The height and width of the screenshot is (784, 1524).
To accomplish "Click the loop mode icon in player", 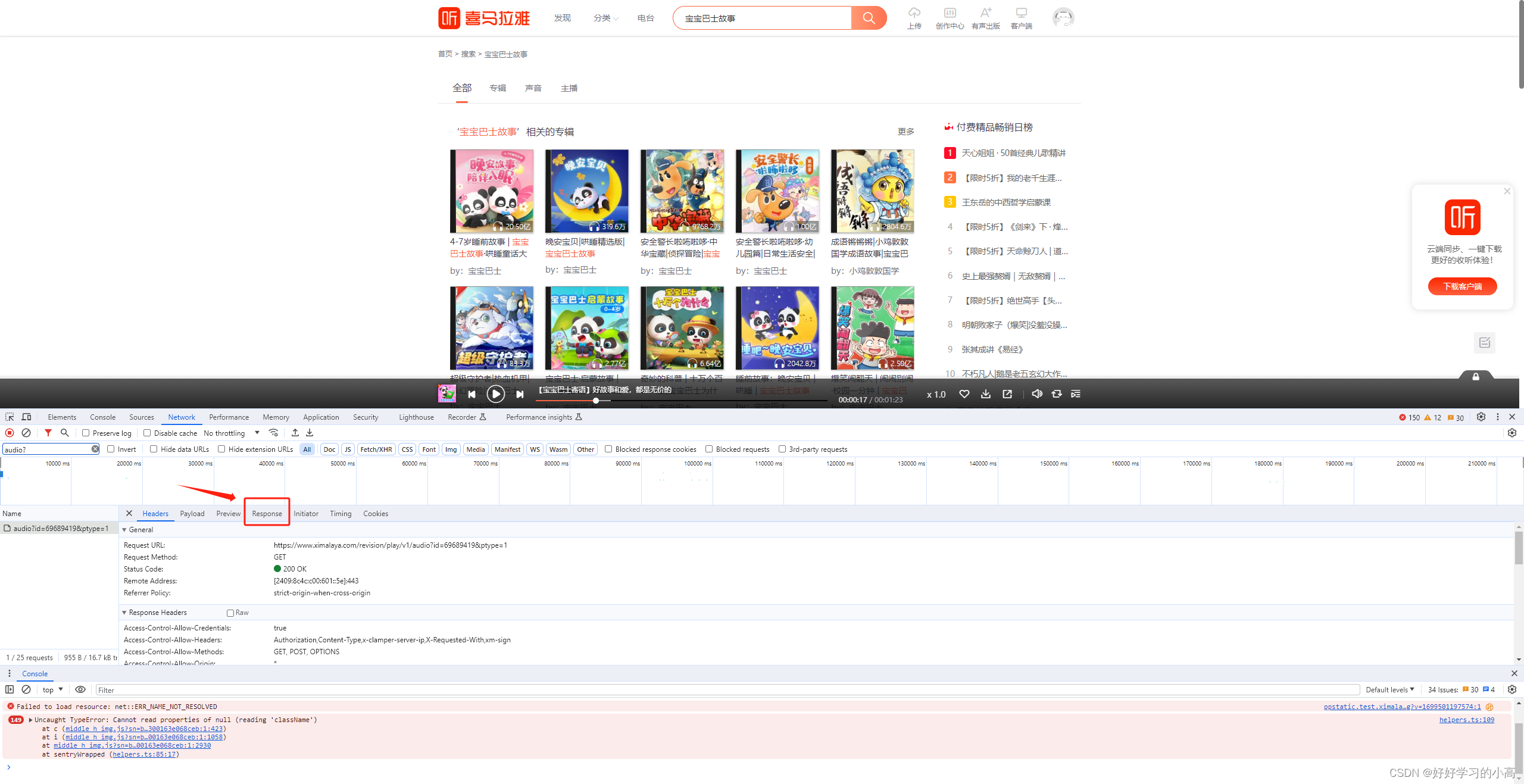I will (1057, 394).
